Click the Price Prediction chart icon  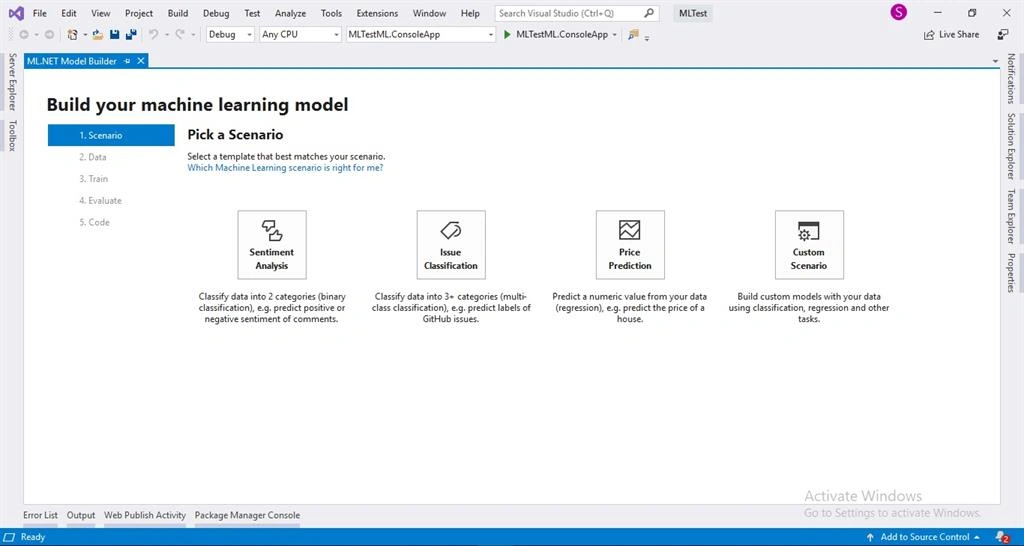tap(630, 230)
